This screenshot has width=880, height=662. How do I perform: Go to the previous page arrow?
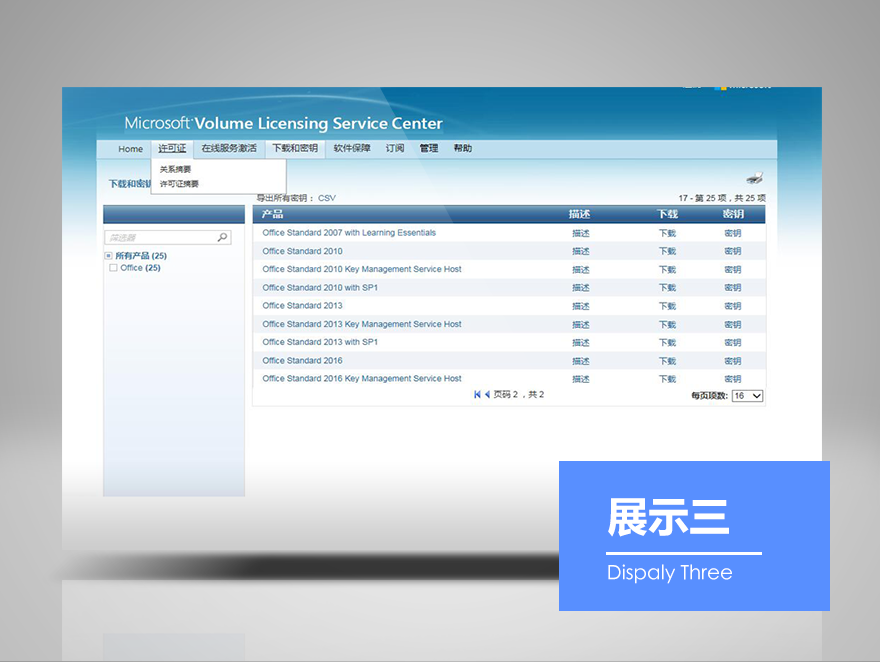click(487, 395)
